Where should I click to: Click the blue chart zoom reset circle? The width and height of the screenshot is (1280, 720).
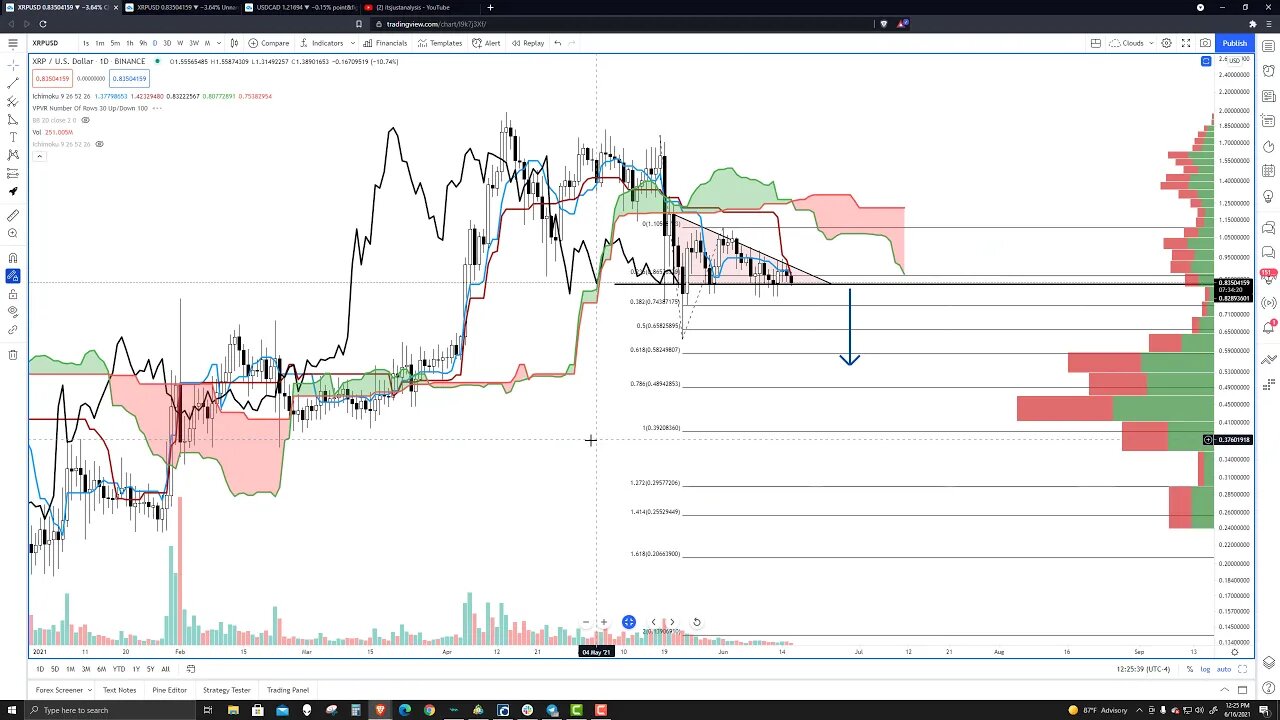628,622
